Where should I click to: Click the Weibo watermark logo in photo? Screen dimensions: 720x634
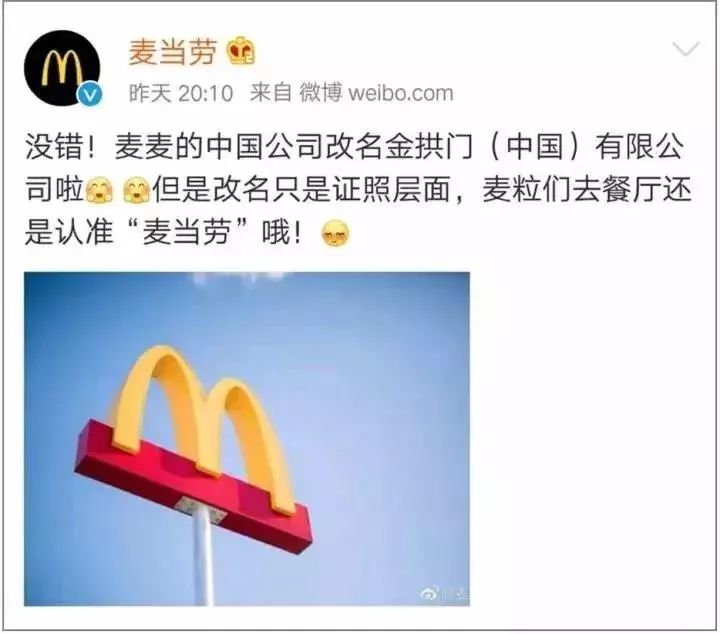pos(444,594)
